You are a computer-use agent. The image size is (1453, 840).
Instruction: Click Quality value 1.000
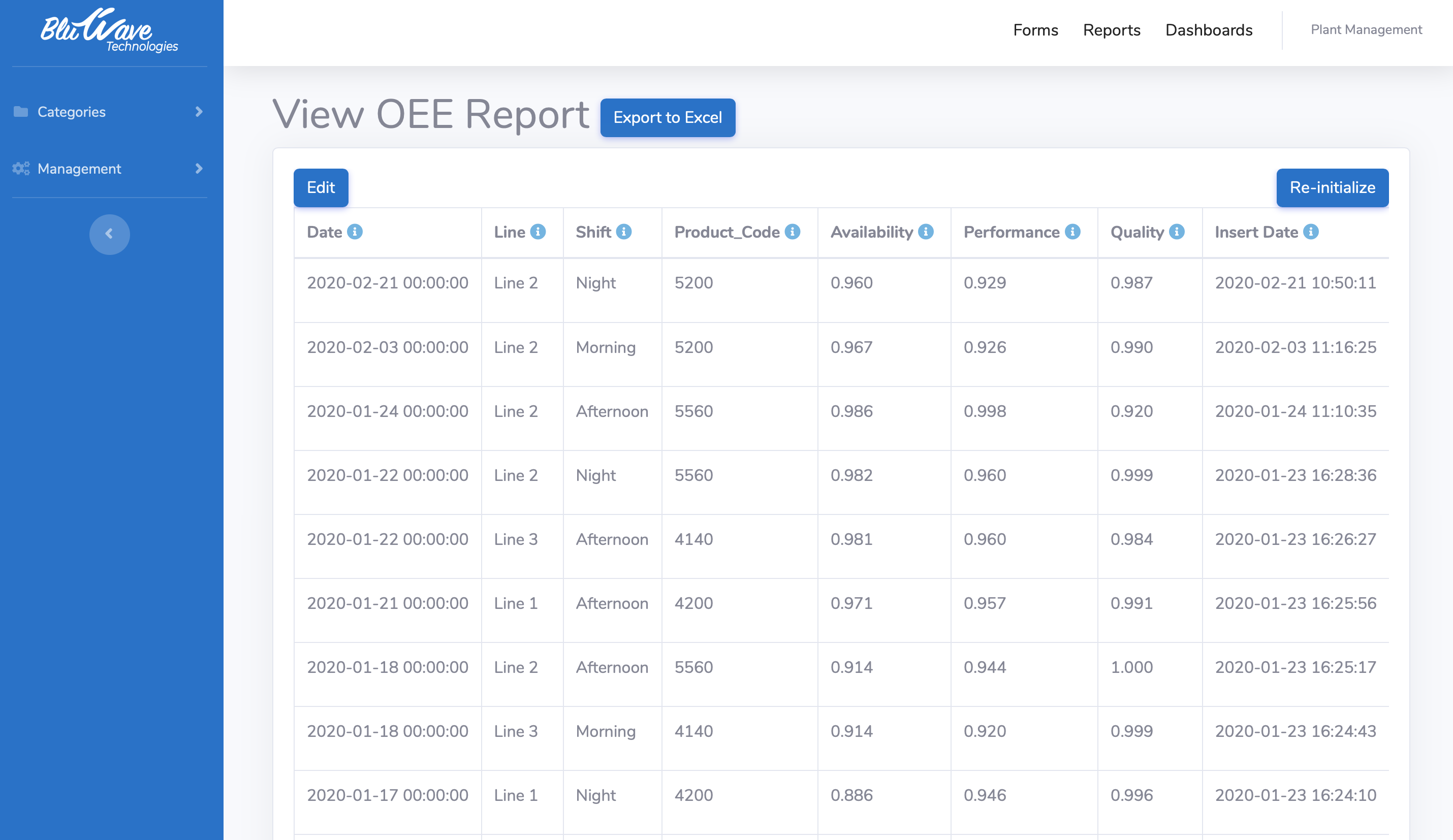click(1131, 667)
